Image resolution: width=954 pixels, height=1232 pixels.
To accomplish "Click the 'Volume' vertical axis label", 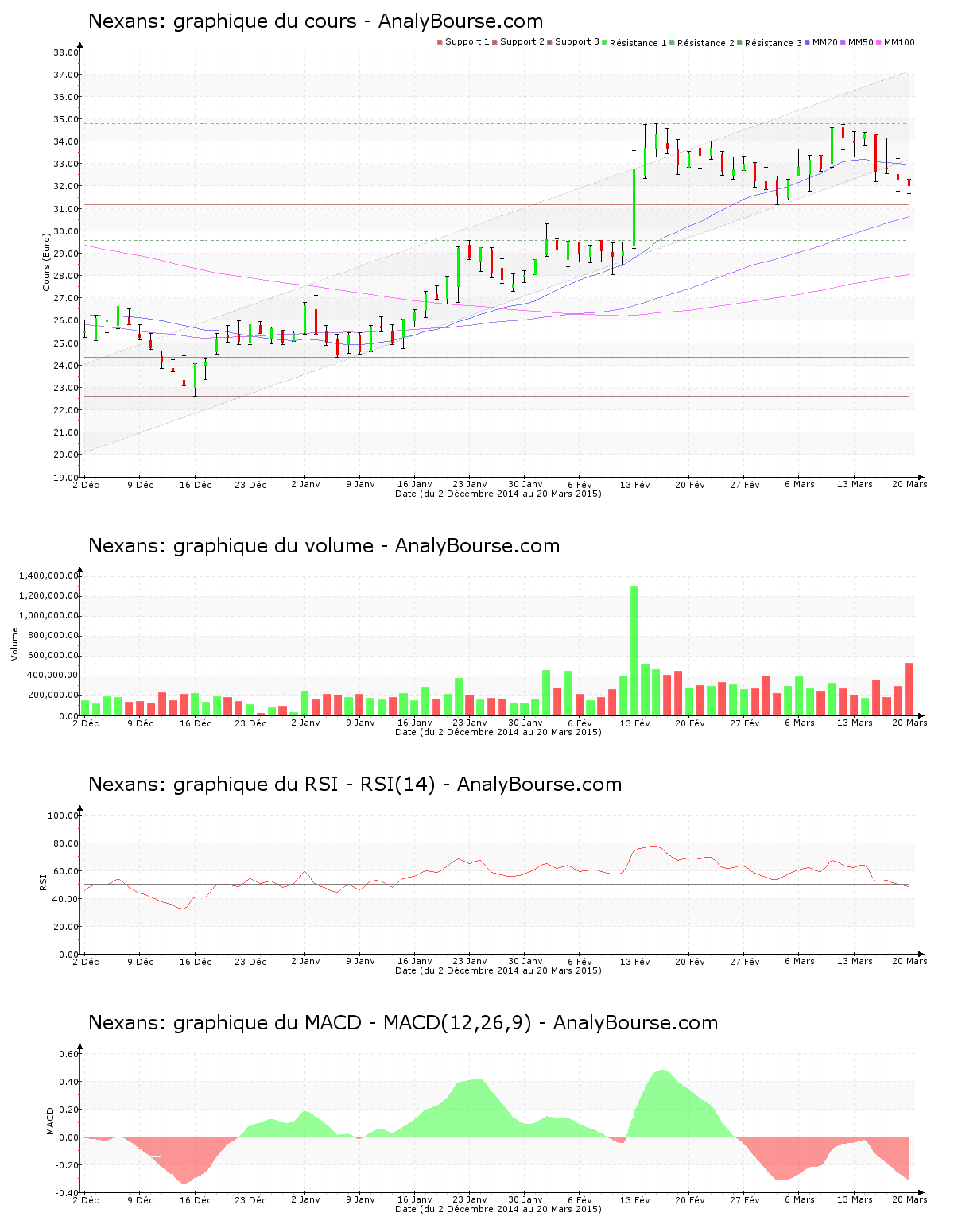I will point(14,645).
